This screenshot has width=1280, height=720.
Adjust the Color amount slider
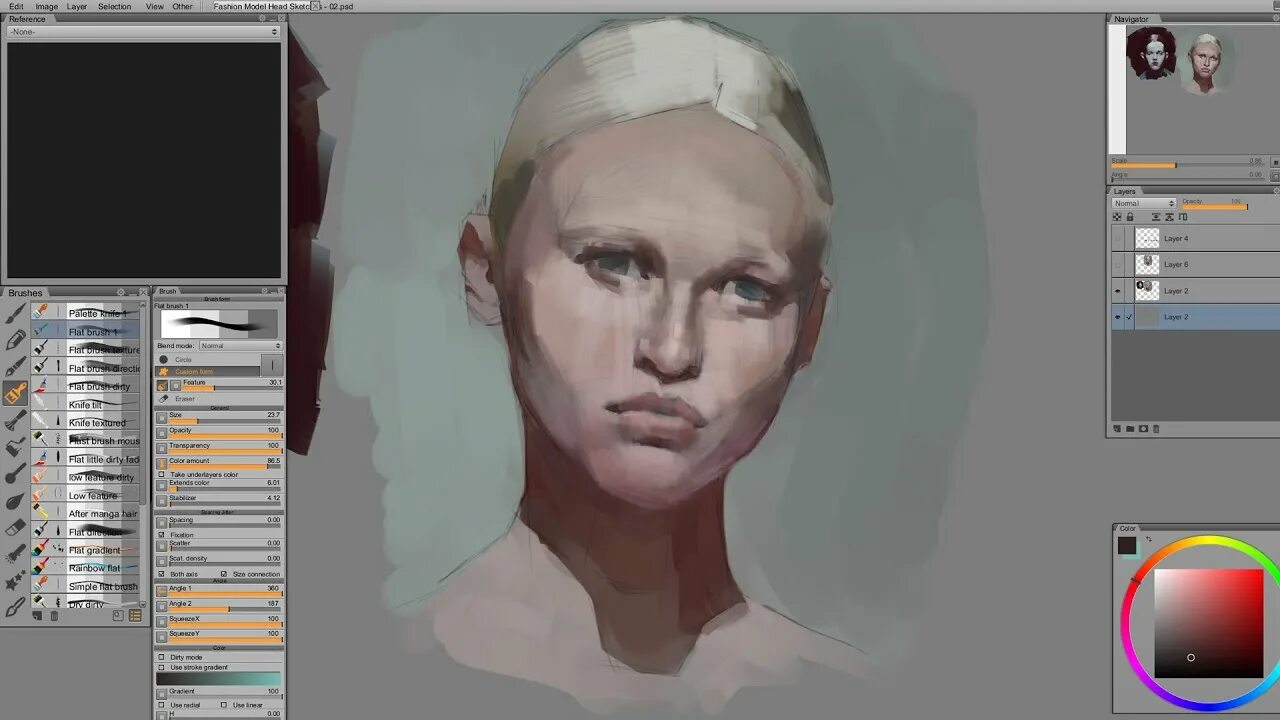click(225, 464)
